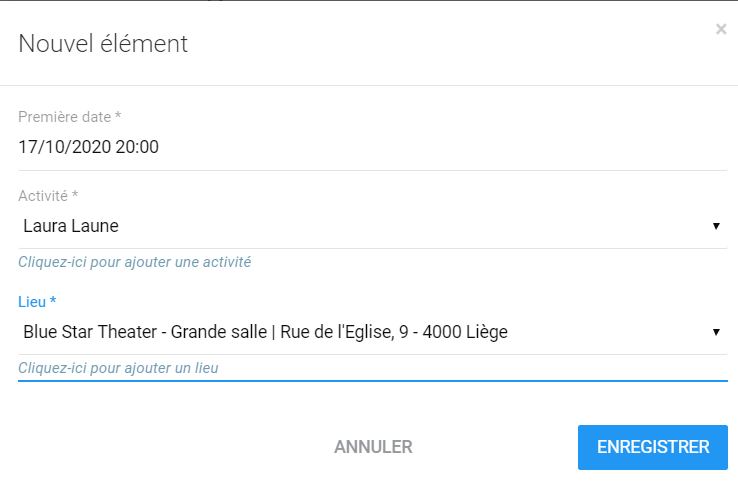Click the Nouvel élément dialog title

click(x=103, y=44)
